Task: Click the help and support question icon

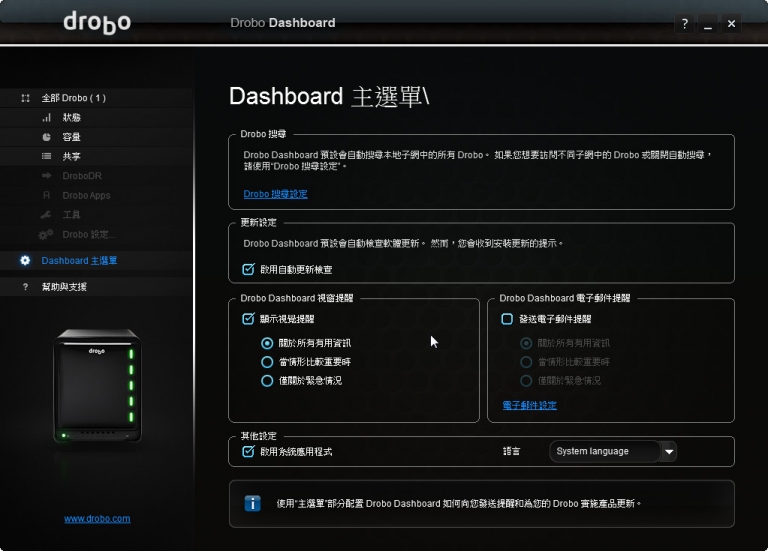Action: pos(25,287)
